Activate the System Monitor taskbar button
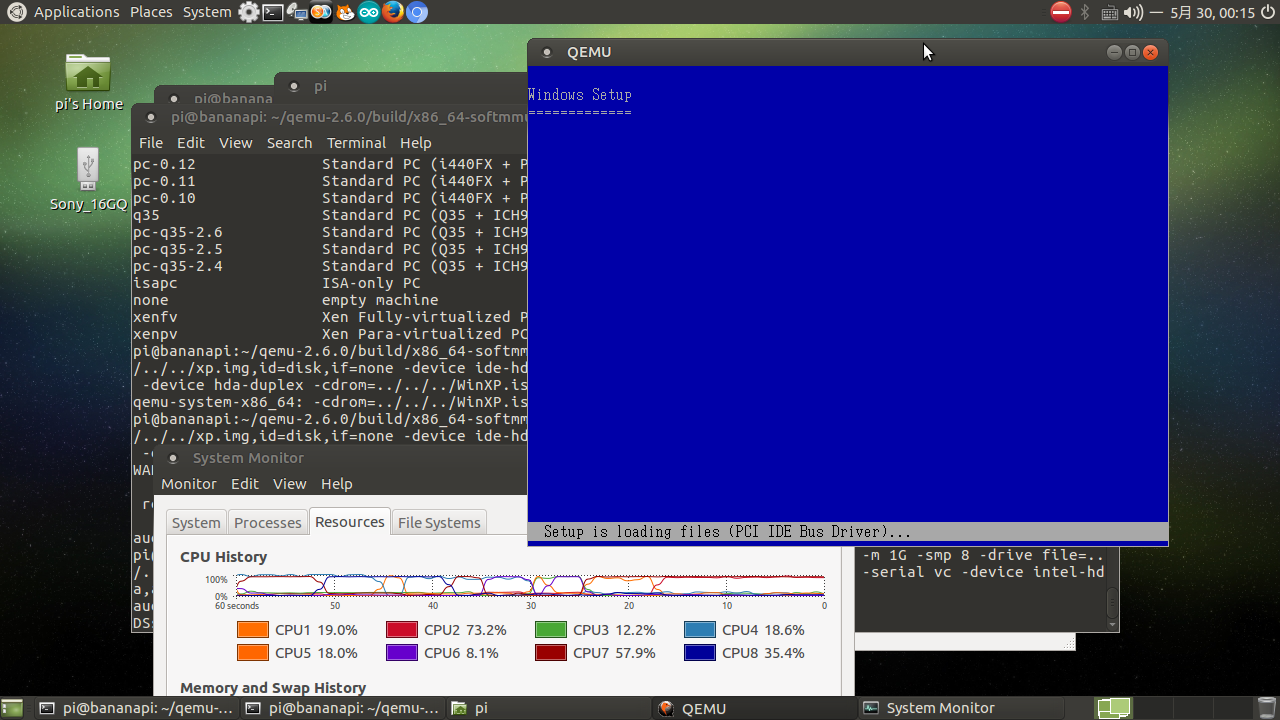This screenshot has height=720, width=1280. tap(960, 708)
